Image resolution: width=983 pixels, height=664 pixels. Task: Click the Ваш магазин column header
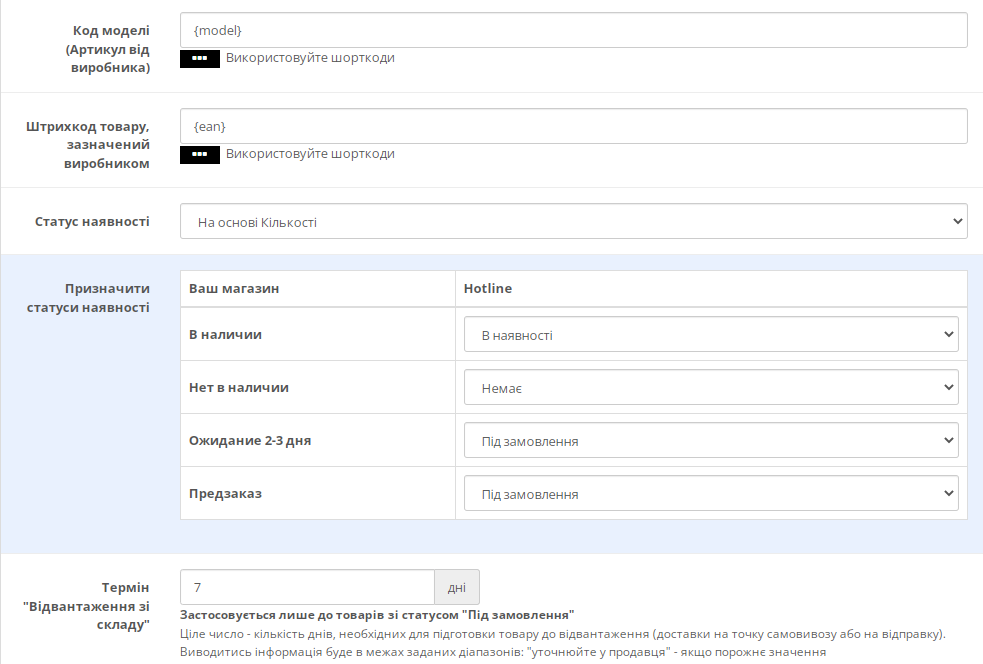click(x=234, y=288)
